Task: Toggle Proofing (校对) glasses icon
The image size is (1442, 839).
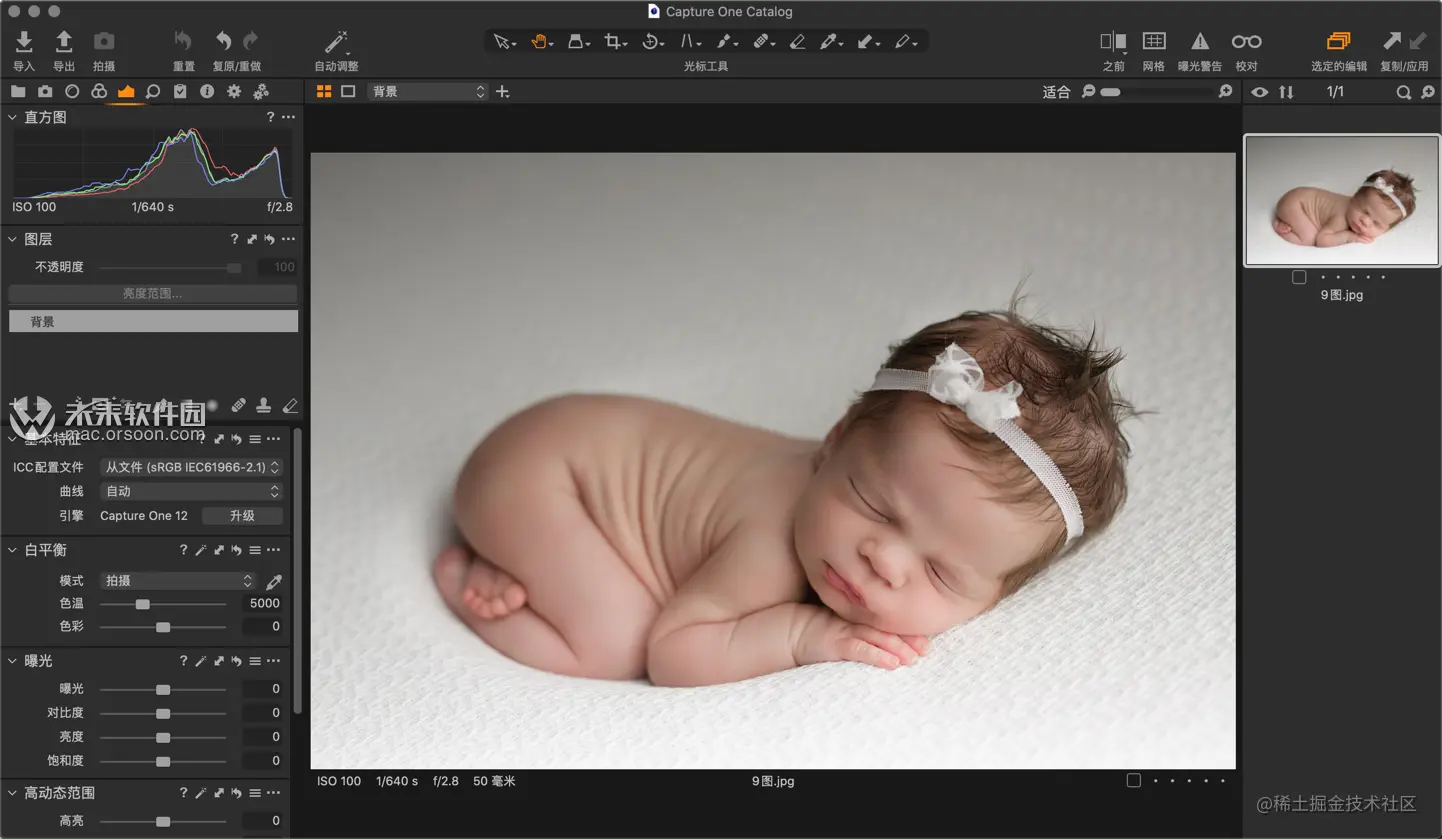Action: point(1246,41)
